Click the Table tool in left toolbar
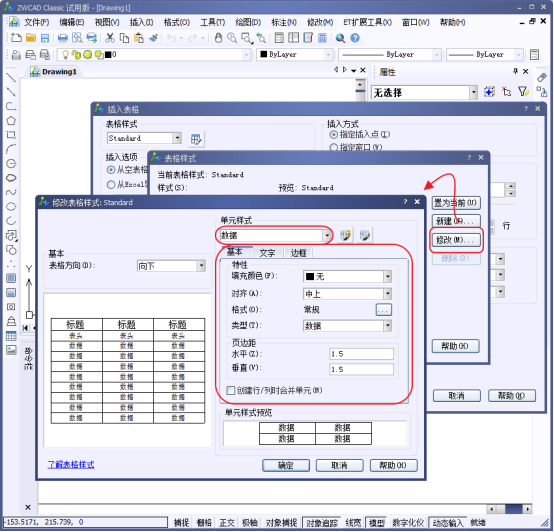The image size is (554, 532). 11,336
